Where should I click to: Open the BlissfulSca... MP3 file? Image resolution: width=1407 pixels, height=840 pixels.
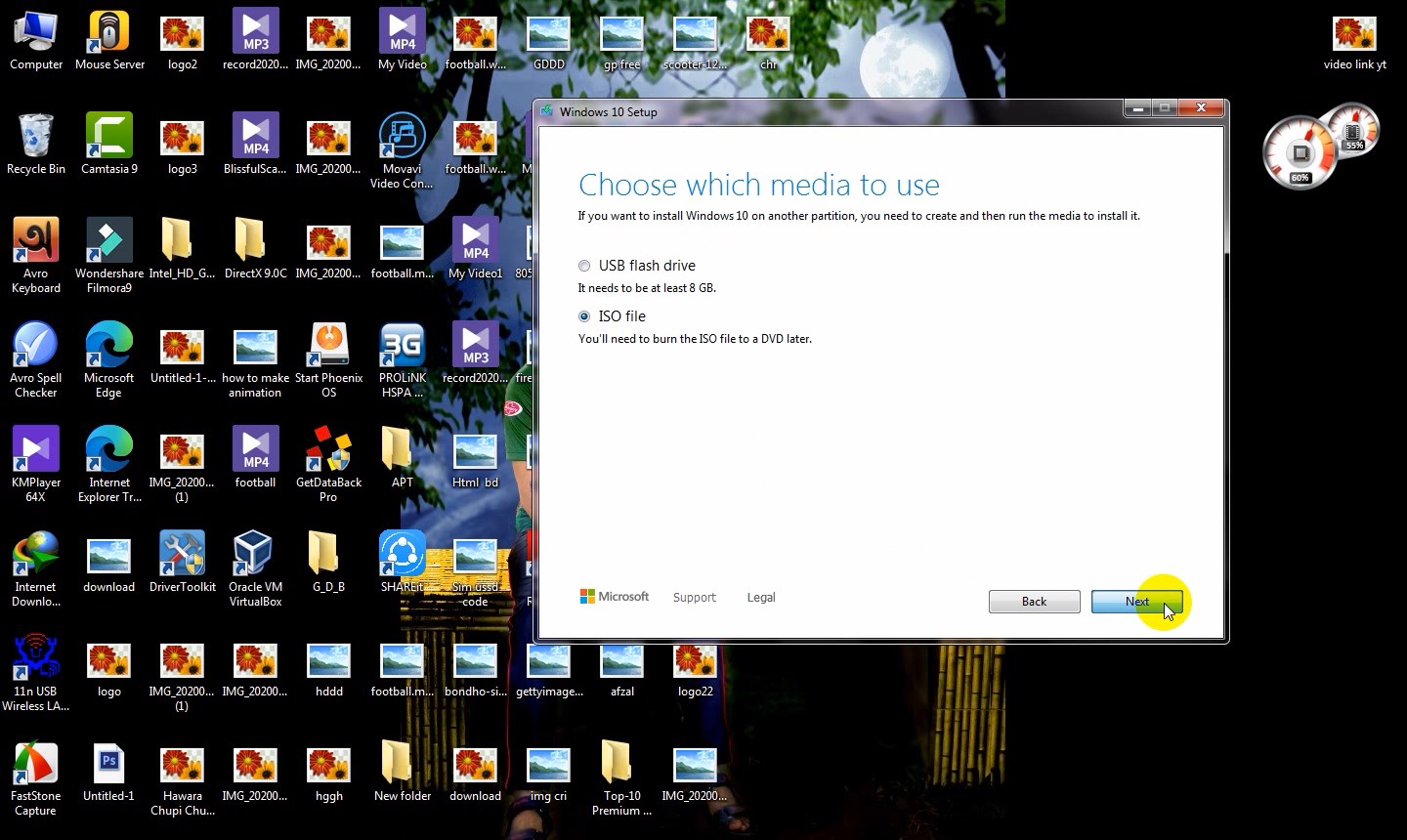coord(255,145)
